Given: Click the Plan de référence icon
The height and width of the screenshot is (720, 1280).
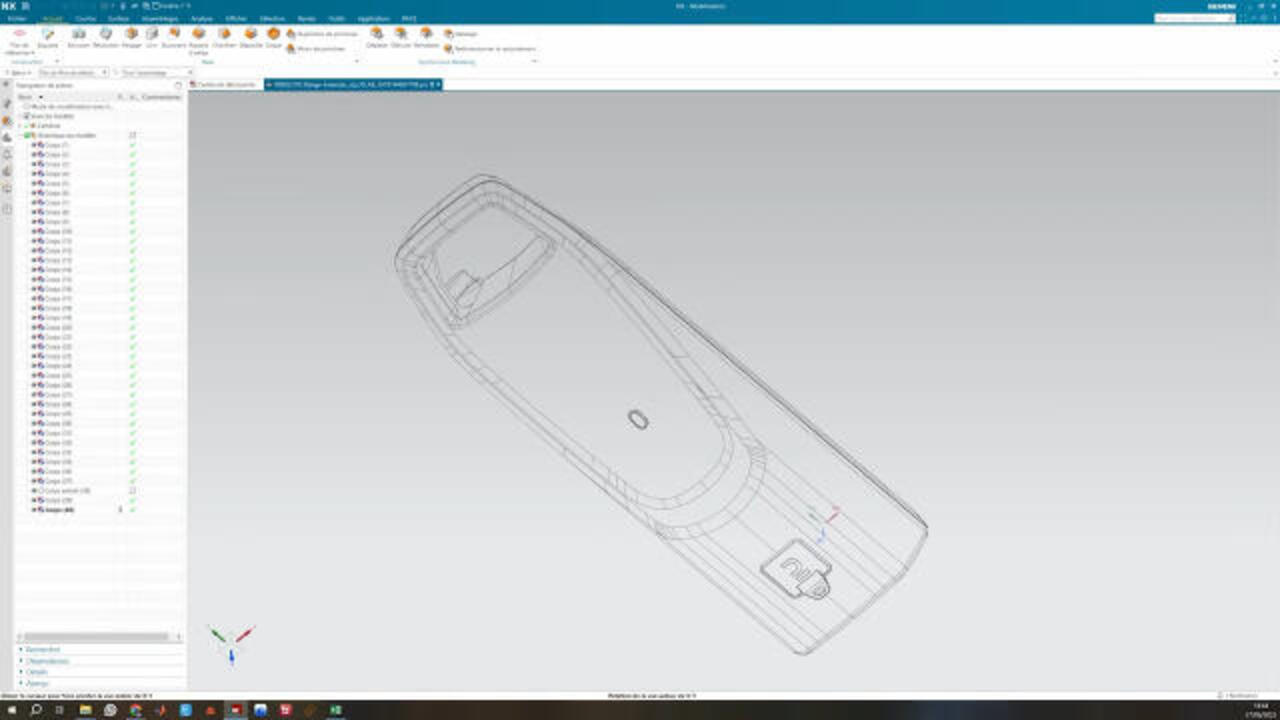Looking at the screenshot, I should click(18, 35).
